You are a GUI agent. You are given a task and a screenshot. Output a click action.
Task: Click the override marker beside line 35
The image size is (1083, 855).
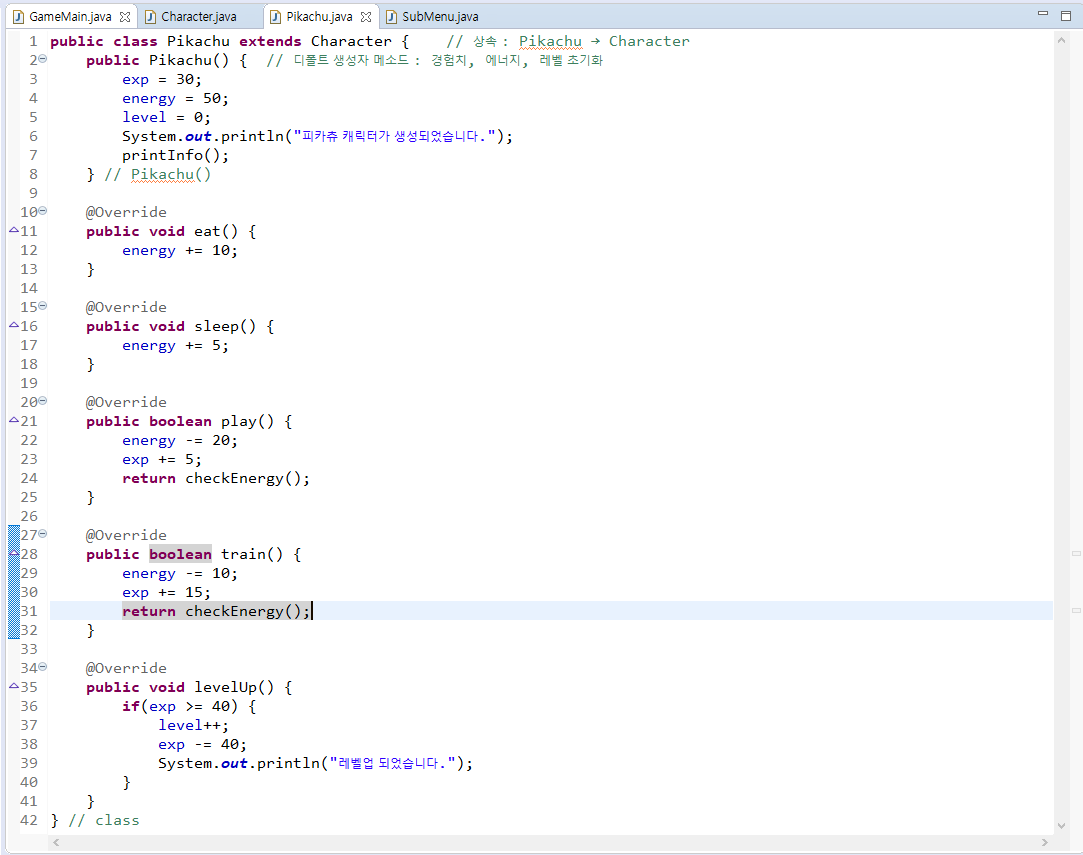[14, 686]
